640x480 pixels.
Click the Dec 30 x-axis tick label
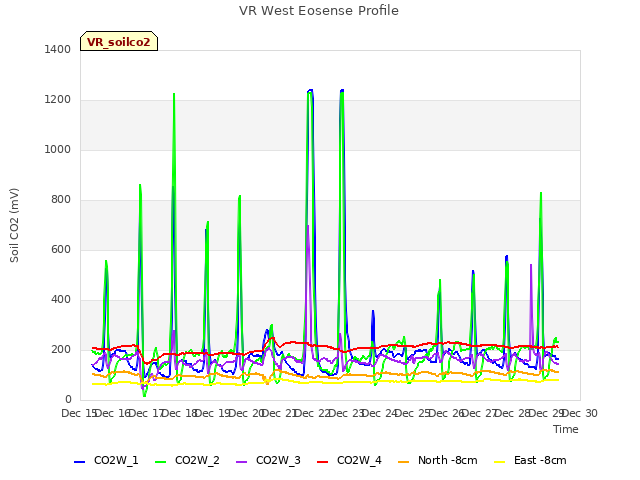point(580,413)
